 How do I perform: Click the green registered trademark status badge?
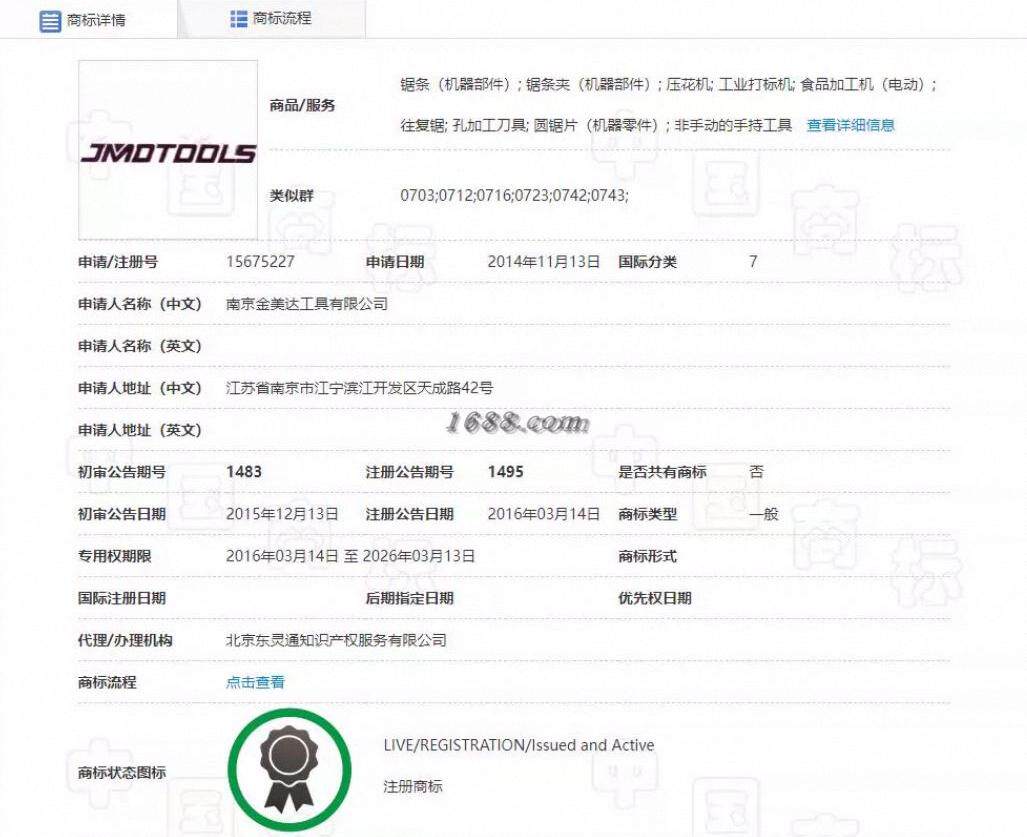(x=289, y=770)
